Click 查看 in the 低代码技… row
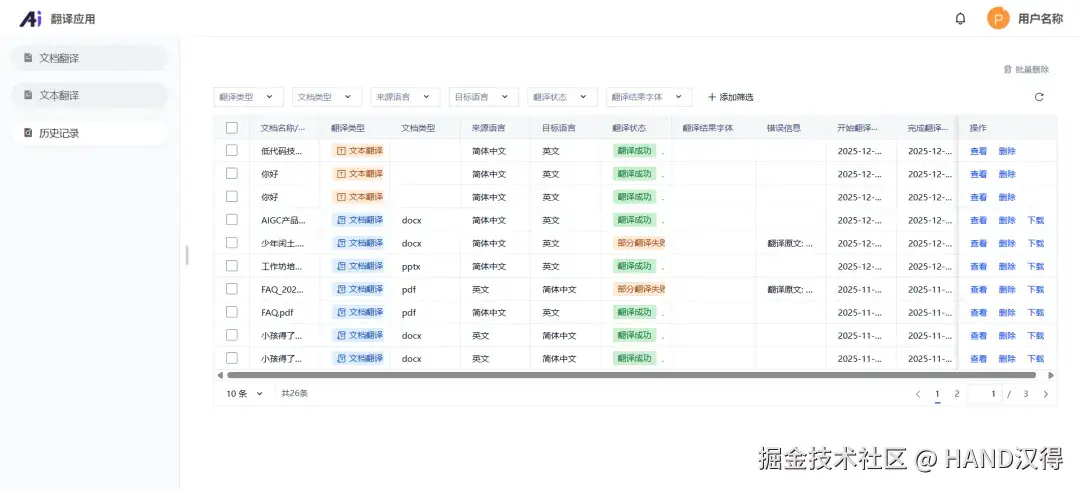Screen dimensions: 1080x489 tap(978, 151)
